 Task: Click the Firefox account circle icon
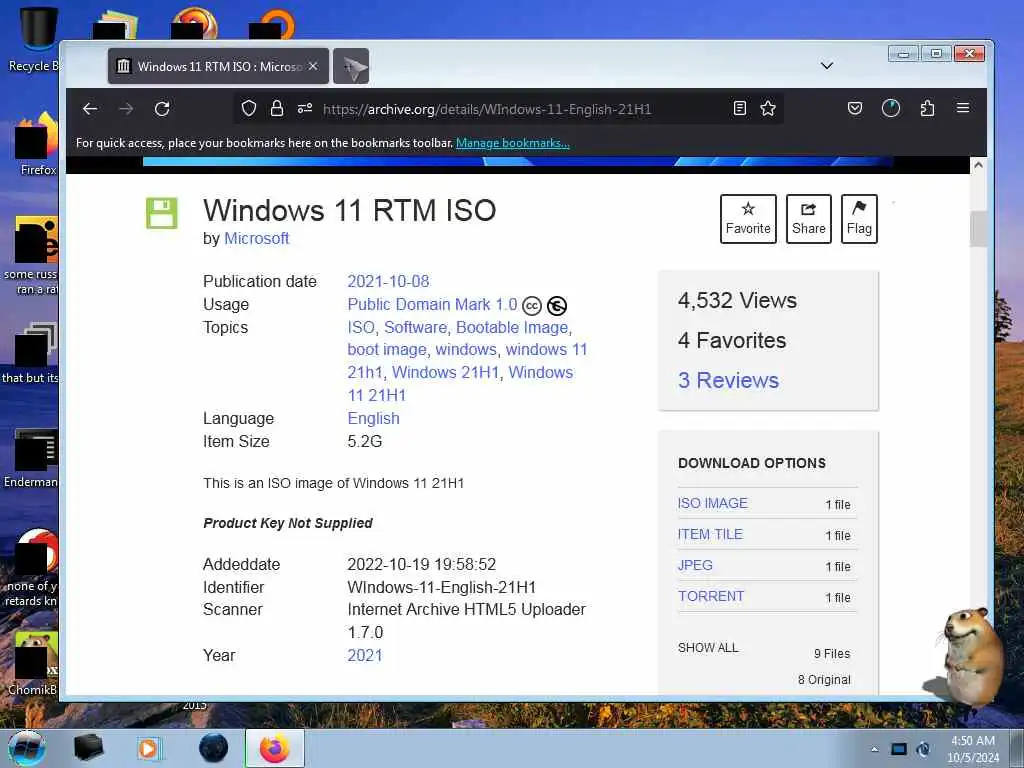pos(891,108)
